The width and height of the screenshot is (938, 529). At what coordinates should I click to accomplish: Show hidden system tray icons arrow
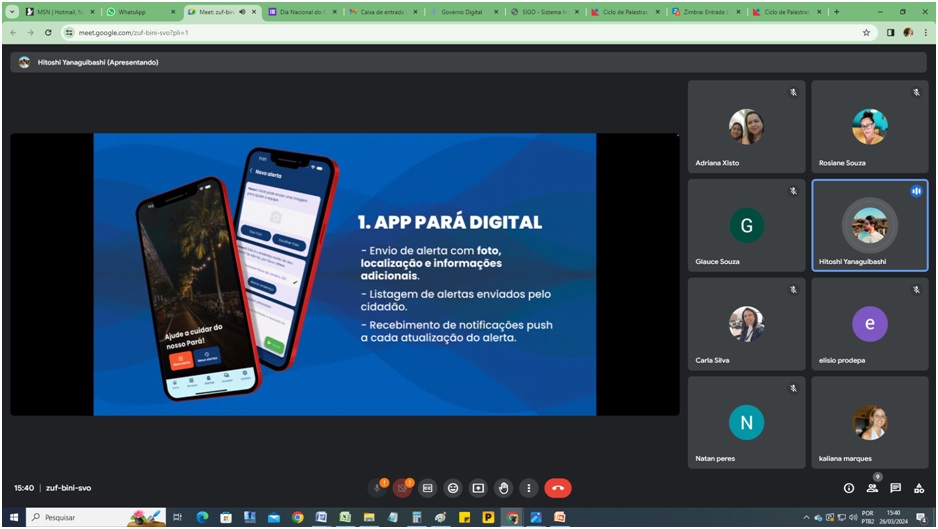(x=806, y=518)
